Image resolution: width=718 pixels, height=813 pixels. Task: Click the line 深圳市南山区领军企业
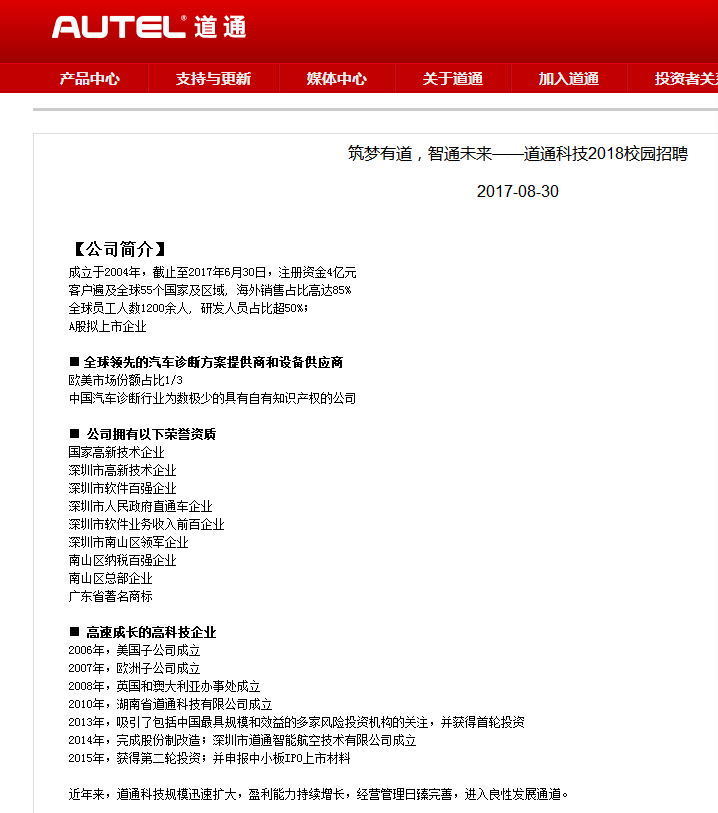[x=128, y=543]
